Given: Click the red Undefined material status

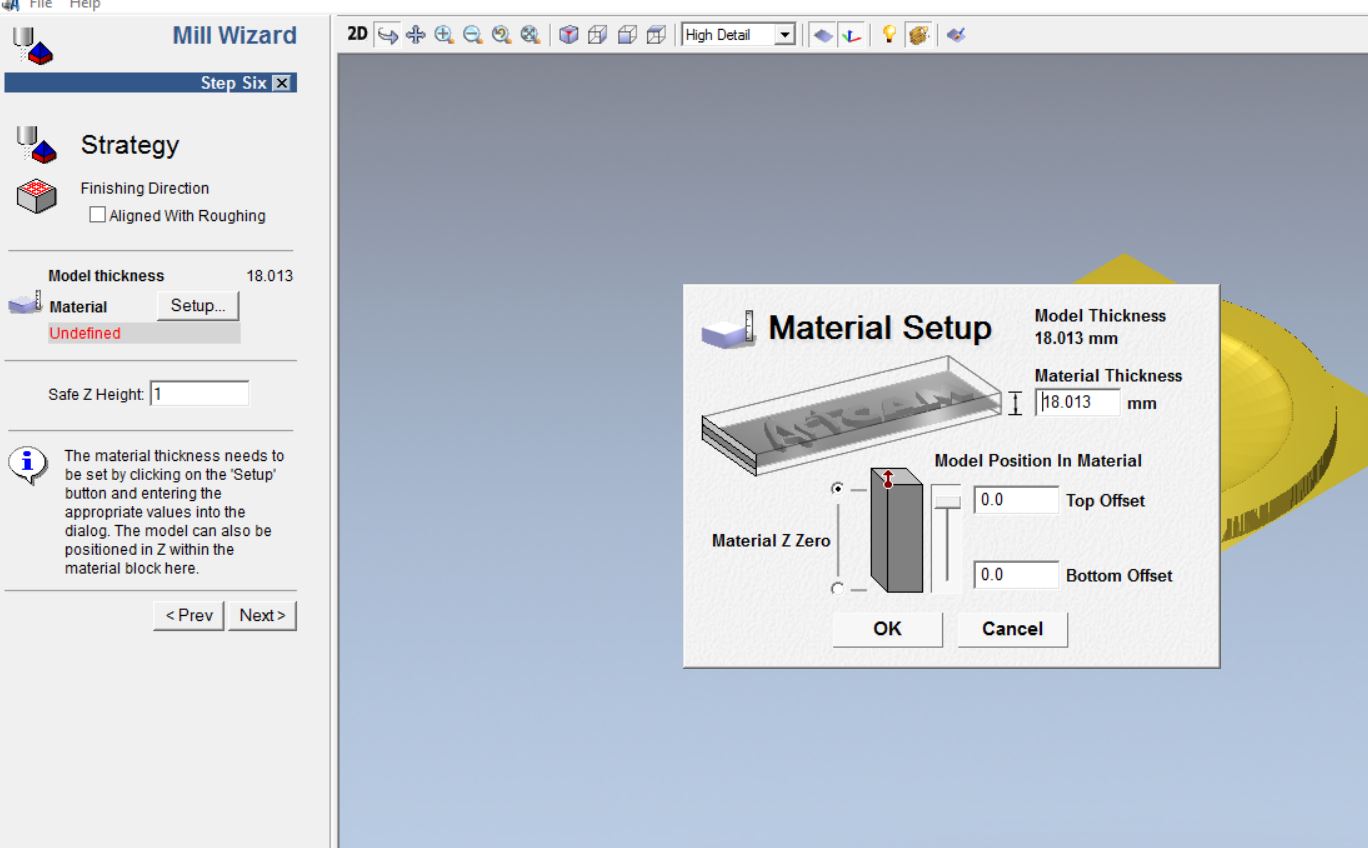Looking at the screenshot, I should 84,334.
